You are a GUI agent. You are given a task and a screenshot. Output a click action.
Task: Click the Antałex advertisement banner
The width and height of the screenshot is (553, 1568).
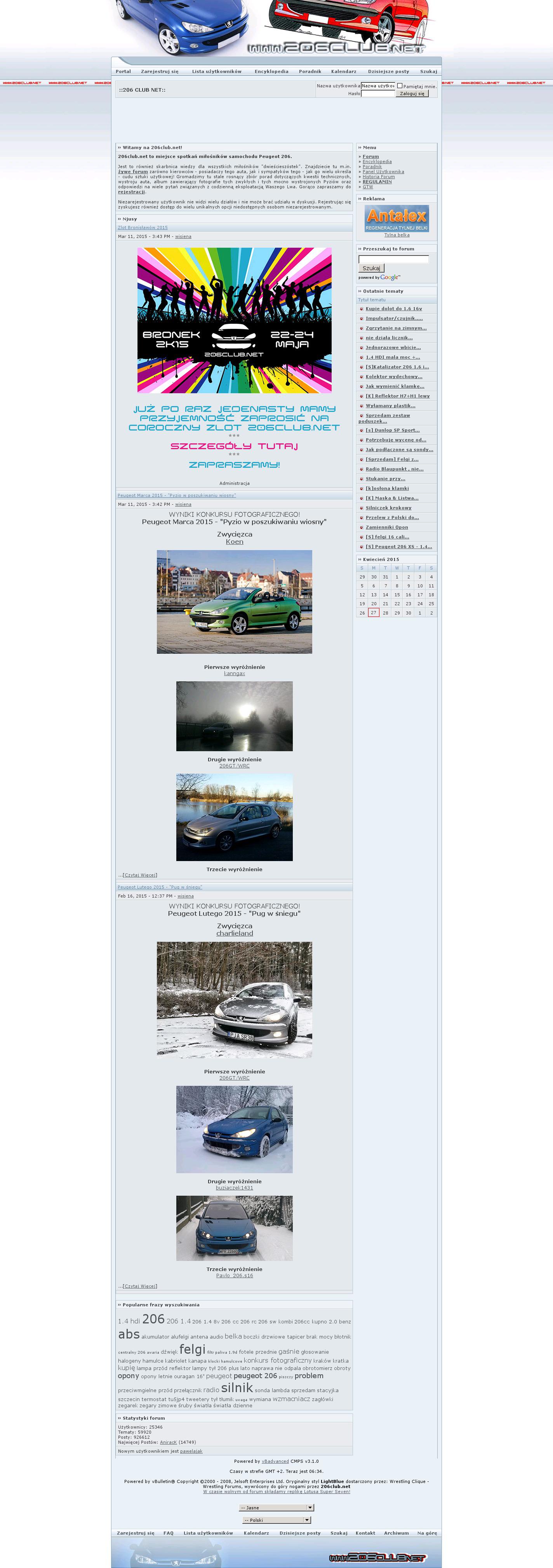coord(396,219)
